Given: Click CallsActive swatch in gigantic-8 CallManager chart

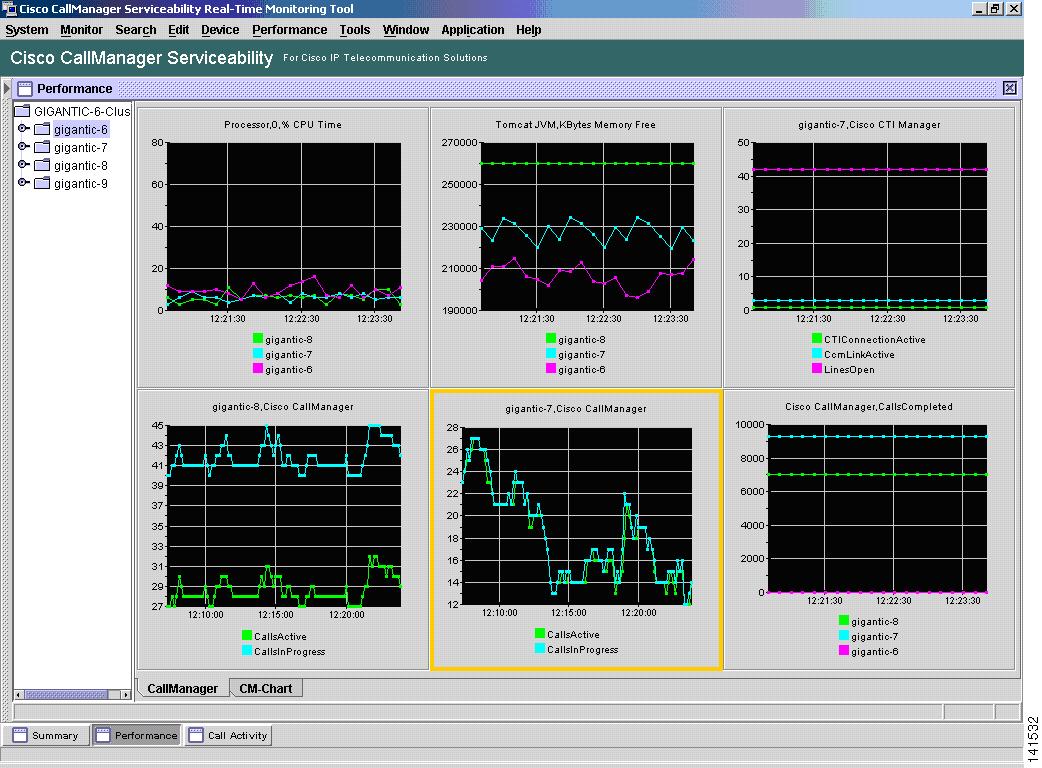Looking at the screenshot, I should pos(247,635).
